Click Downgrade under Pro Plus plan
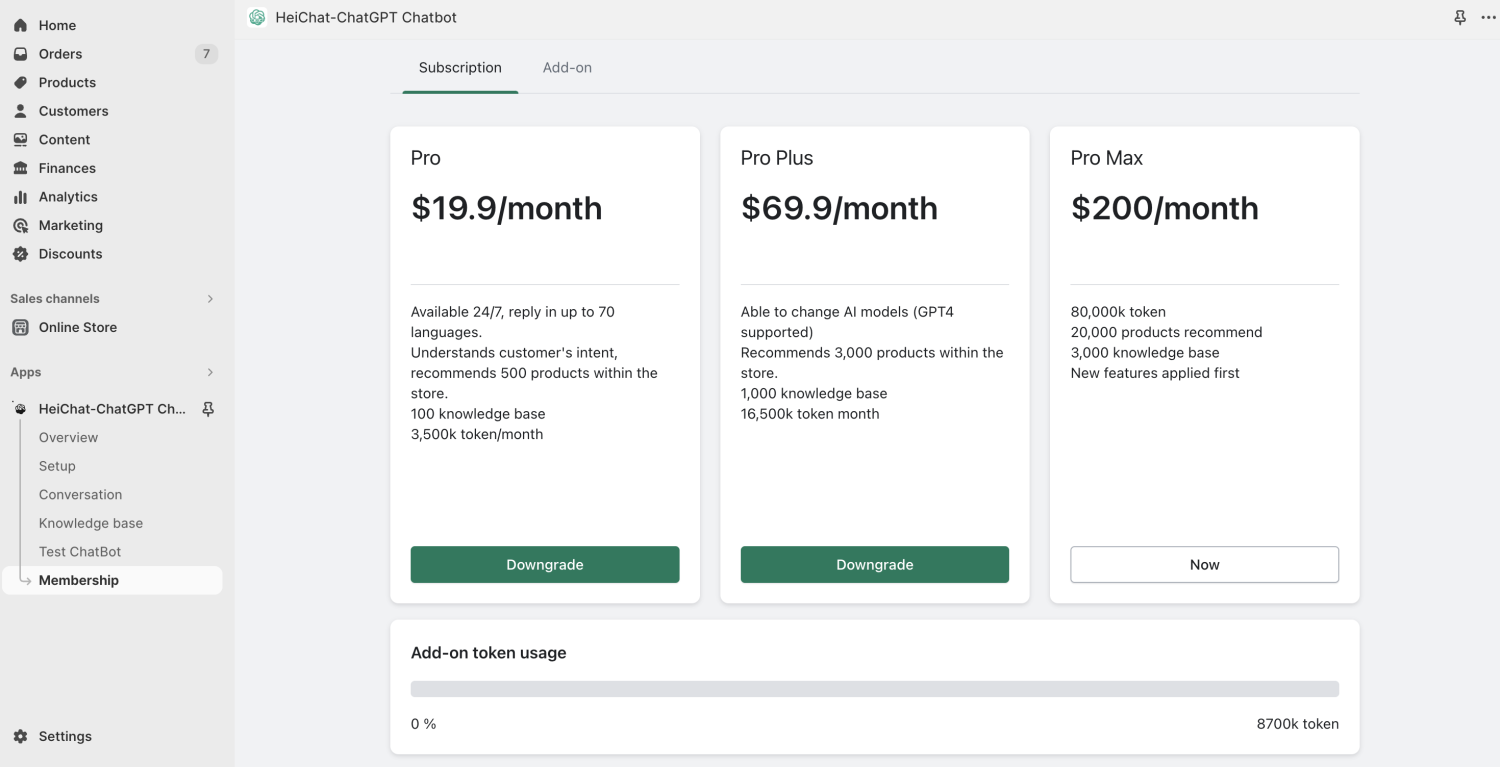1500x767 pixels. point(875,565)
